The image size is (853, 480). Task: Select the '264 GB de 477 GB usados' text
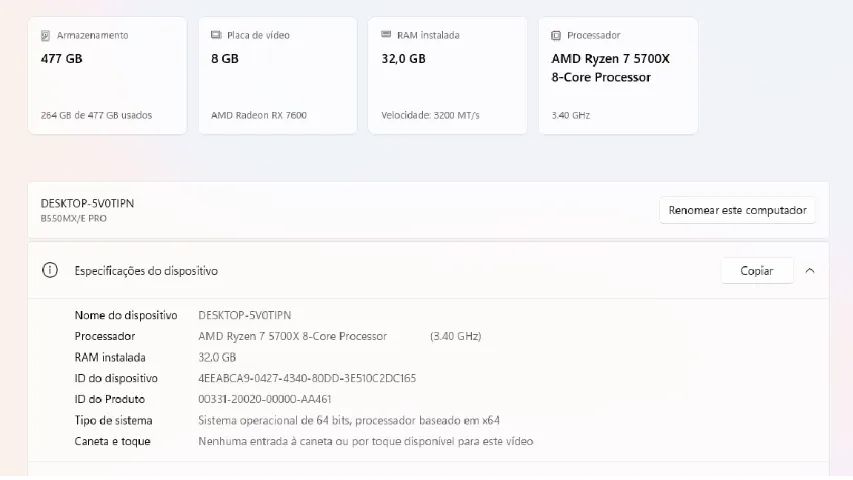click(x=96, y=115)
